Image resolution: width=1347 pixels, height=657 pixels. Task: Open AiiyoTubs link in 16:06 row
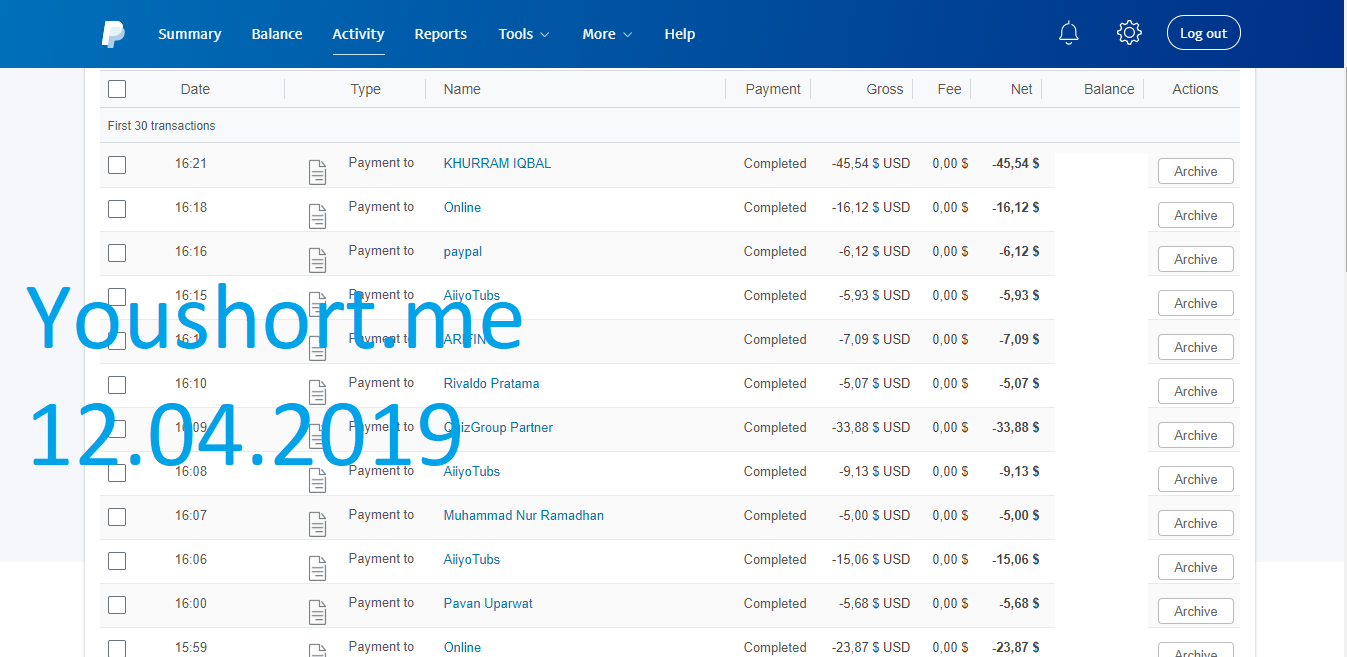coord(472,559)
